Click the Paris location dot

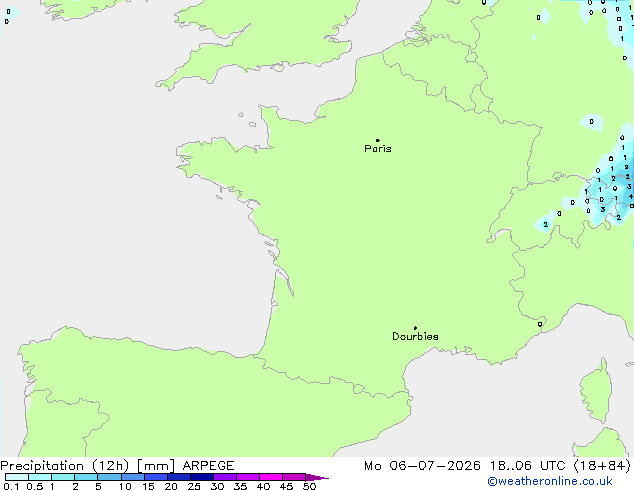[378, 140]
